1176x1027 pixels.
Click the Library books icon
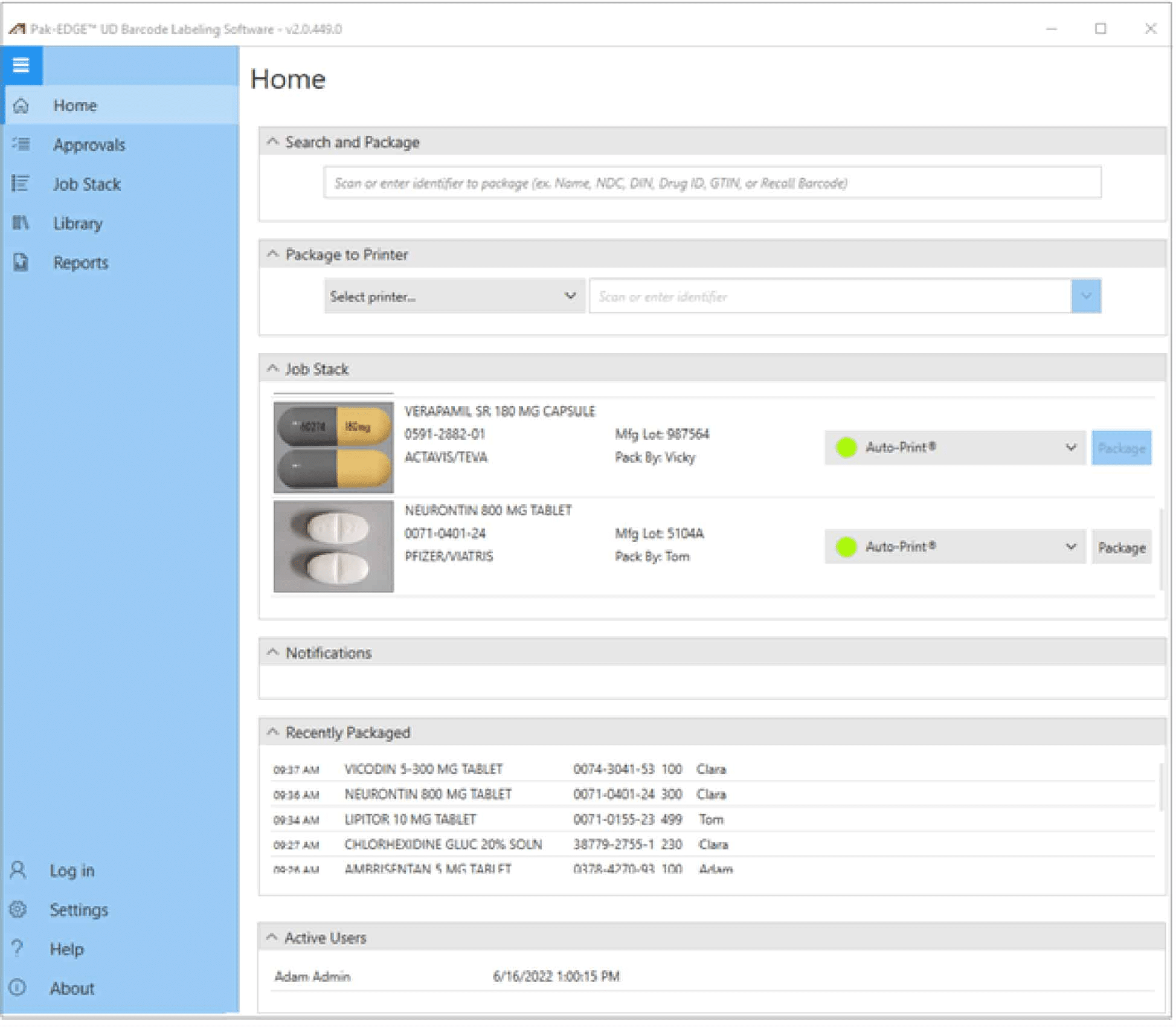click(21, 223)
